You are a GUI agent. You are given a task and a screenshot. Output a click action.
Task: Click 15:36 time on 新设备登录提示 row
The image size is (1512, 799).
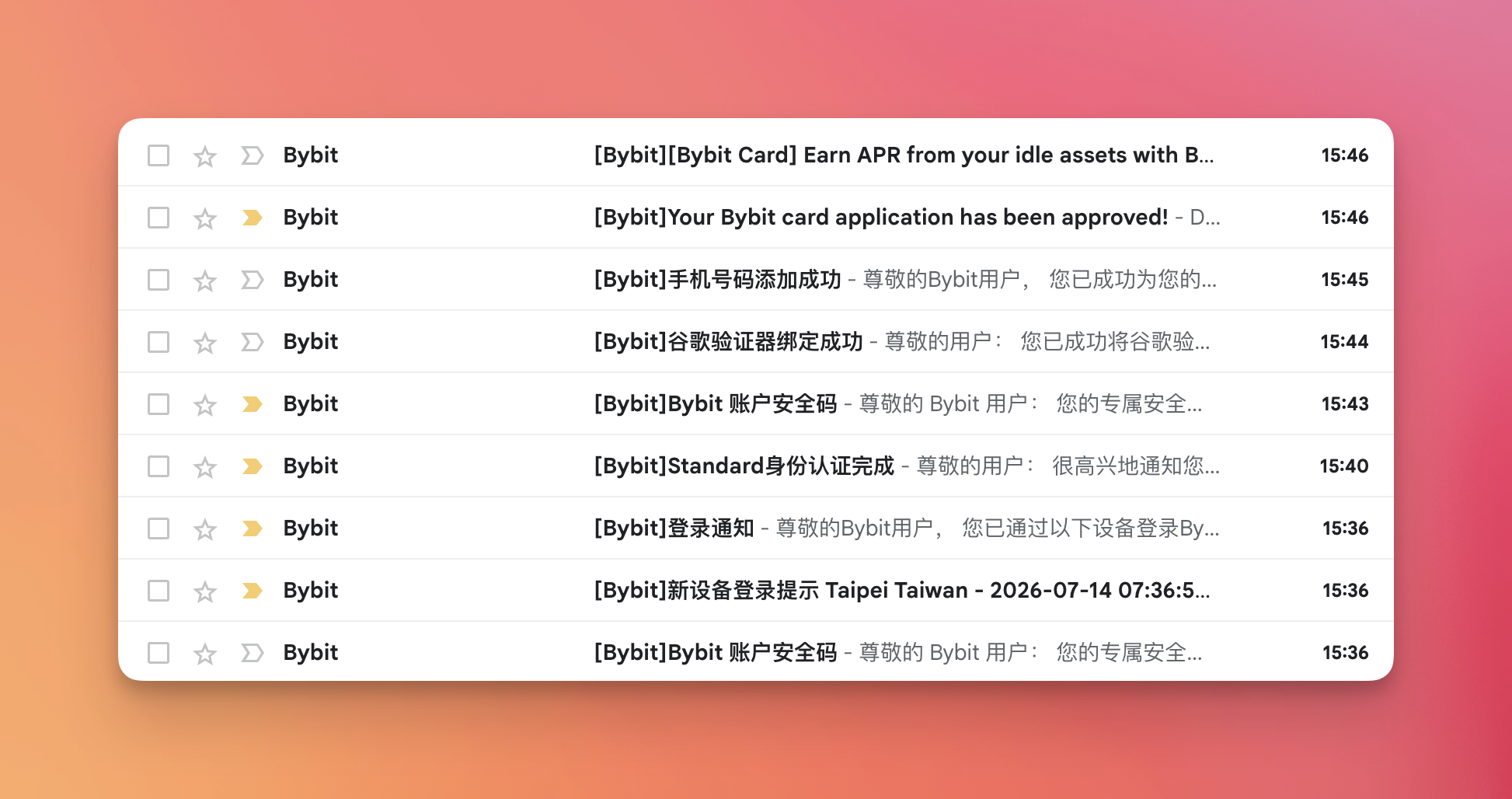point(1346,591)
